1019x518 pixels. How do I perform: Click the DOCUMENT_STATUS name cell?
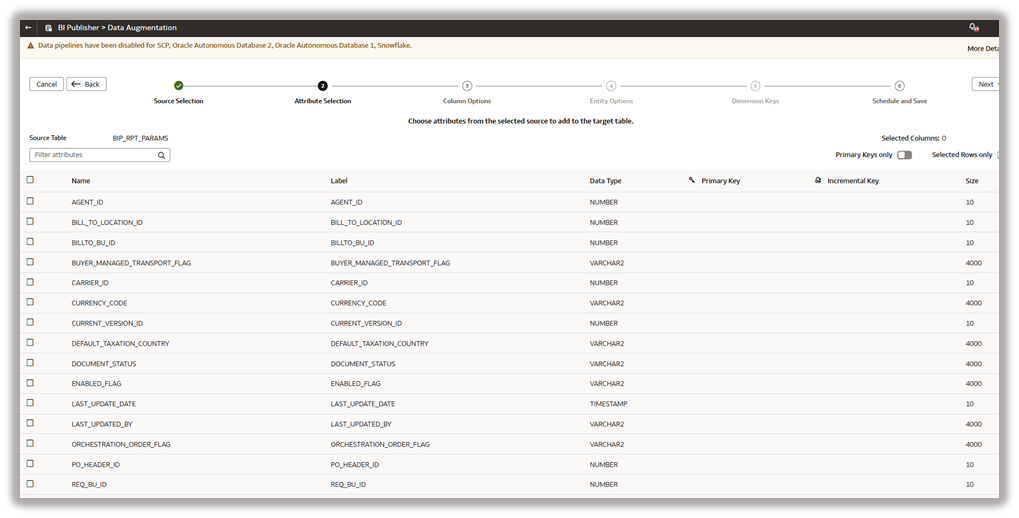click(x=103, y=363)
